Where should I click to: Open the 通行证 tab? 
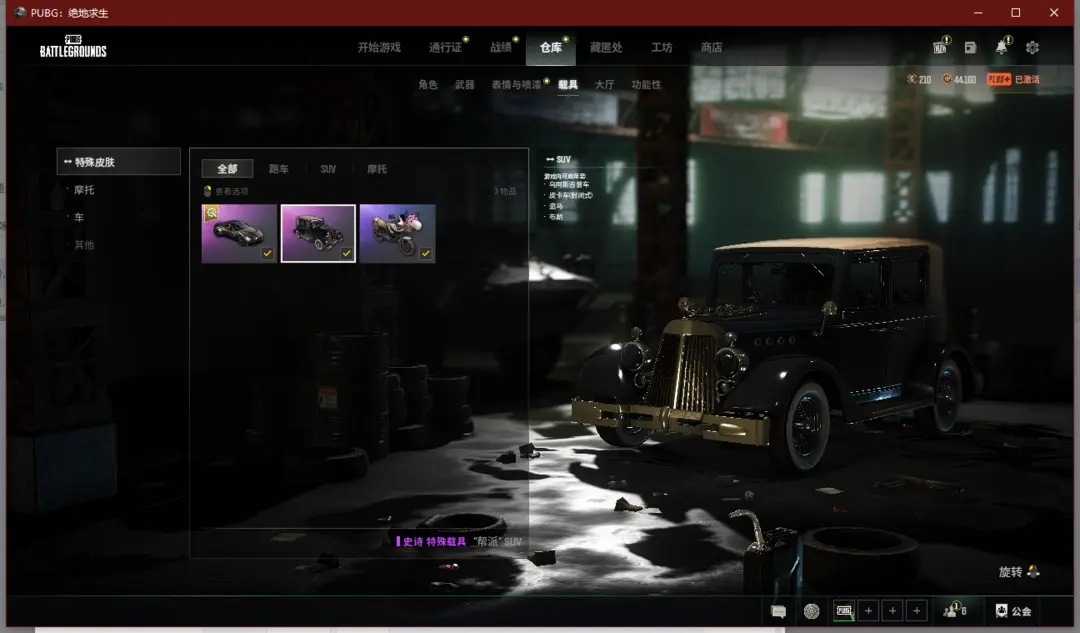446,48
